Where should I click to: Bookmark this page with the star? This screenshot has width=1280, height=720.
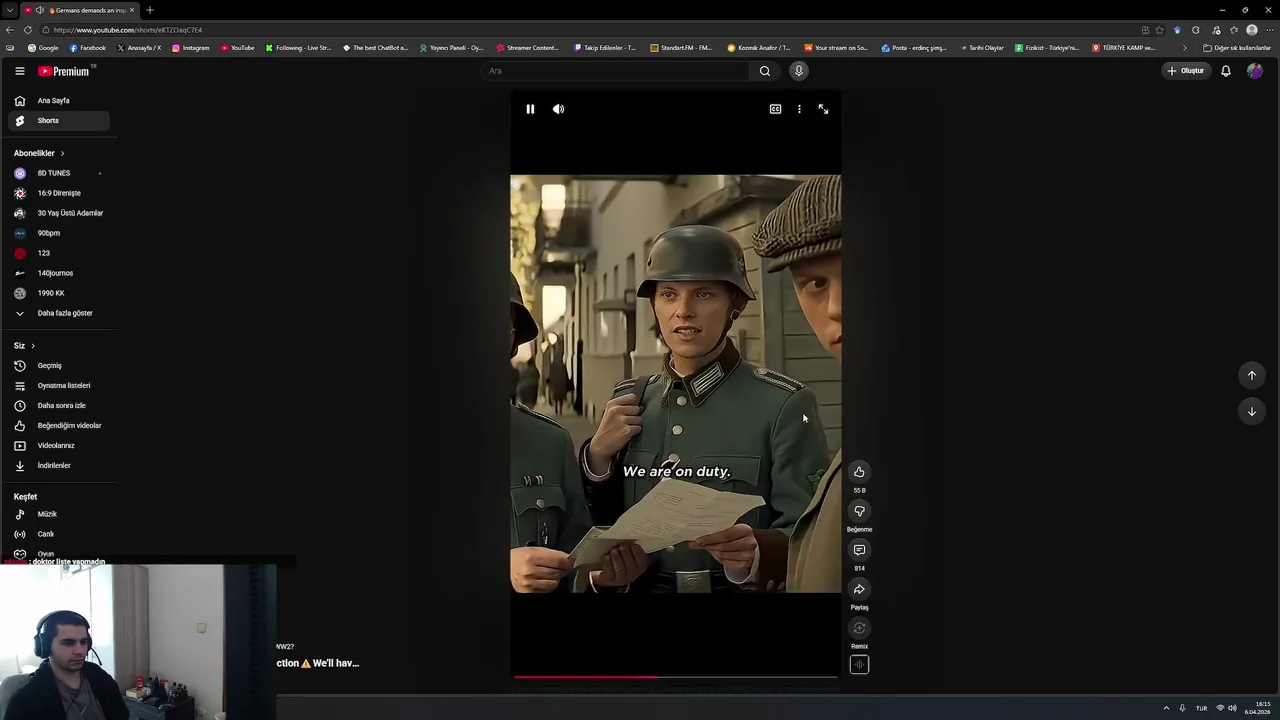(x=1159, y=30)
